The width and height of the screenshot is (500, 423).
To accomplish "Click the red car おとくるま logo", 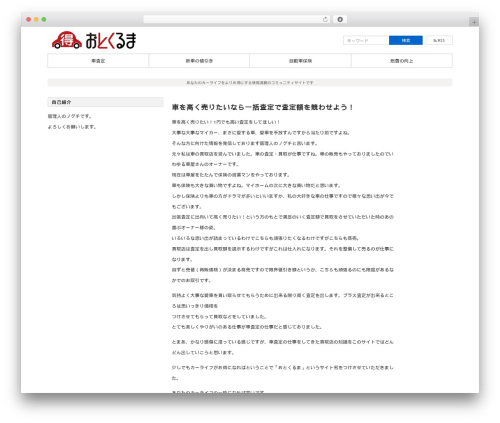I will point(94,40).
